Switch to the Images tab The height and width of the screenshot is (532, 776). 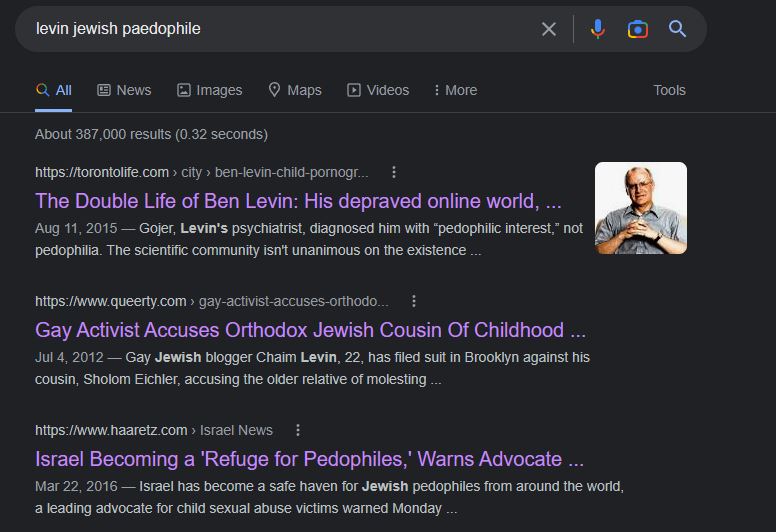coord(209,90)
